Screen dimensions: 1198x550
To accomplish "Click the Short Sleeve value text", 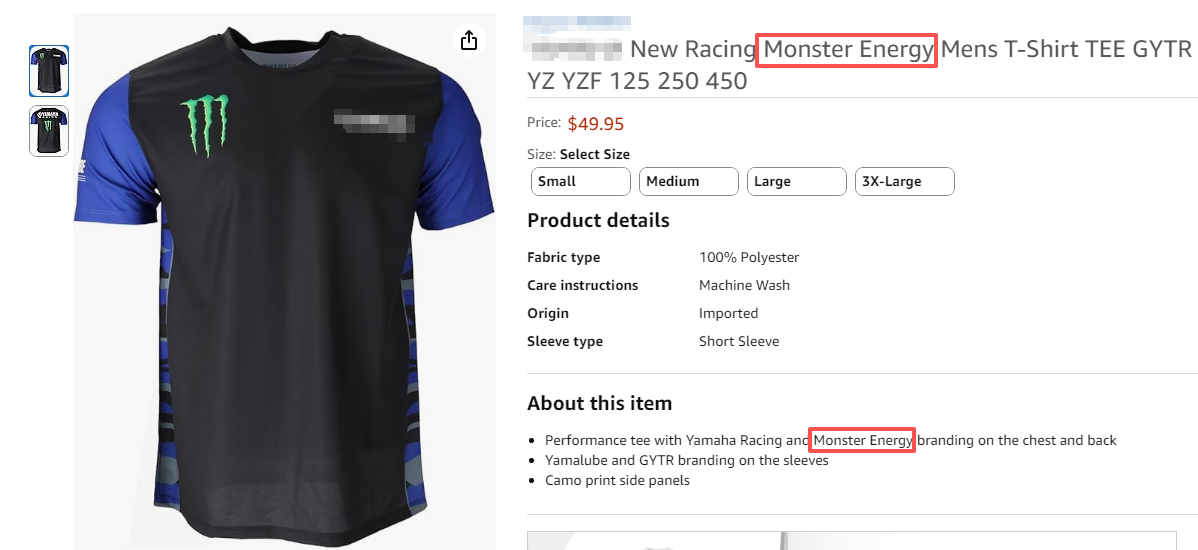I will [739, 341].
